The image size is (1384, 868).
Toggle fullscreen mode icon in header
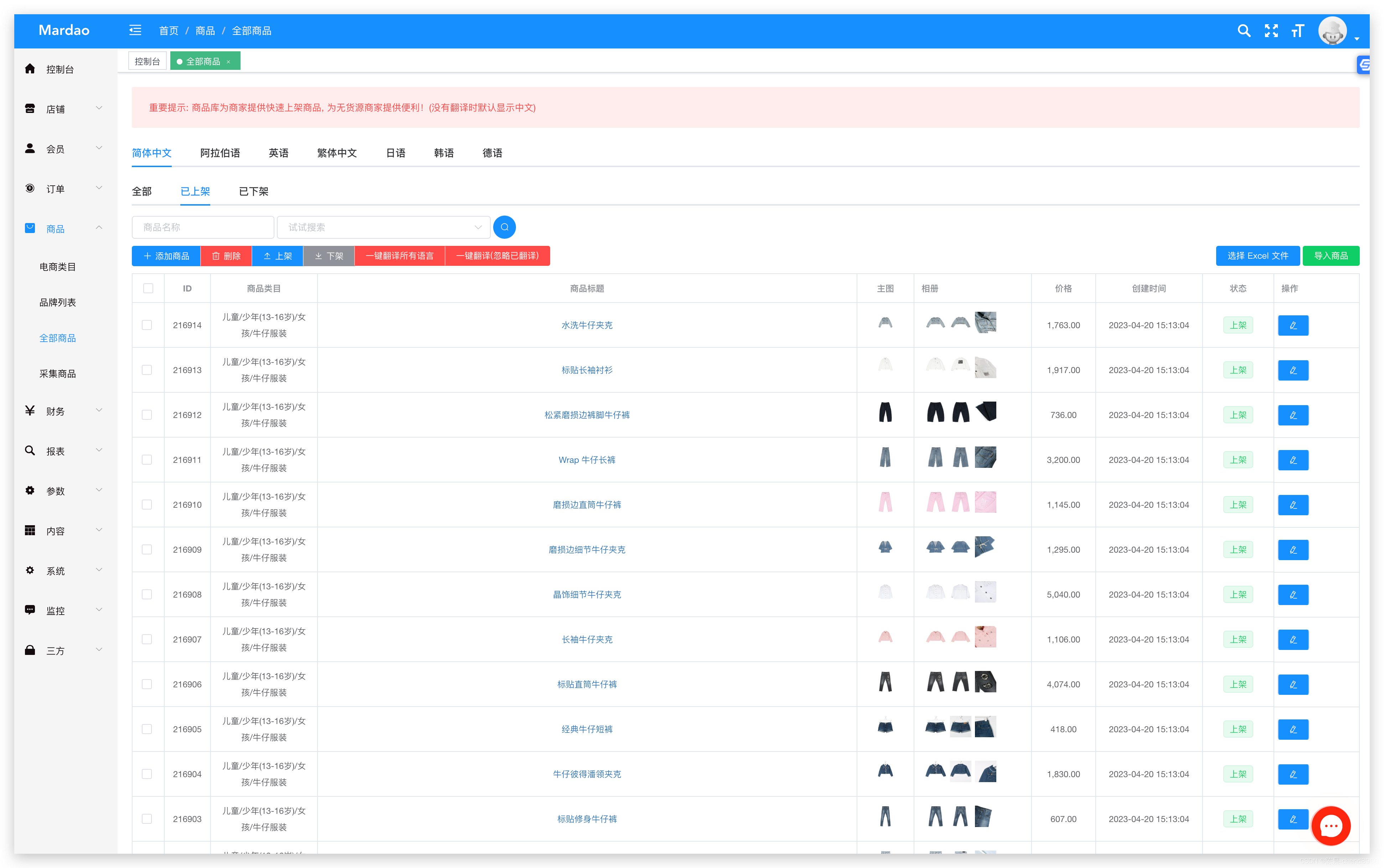(x=1271, y=31)
